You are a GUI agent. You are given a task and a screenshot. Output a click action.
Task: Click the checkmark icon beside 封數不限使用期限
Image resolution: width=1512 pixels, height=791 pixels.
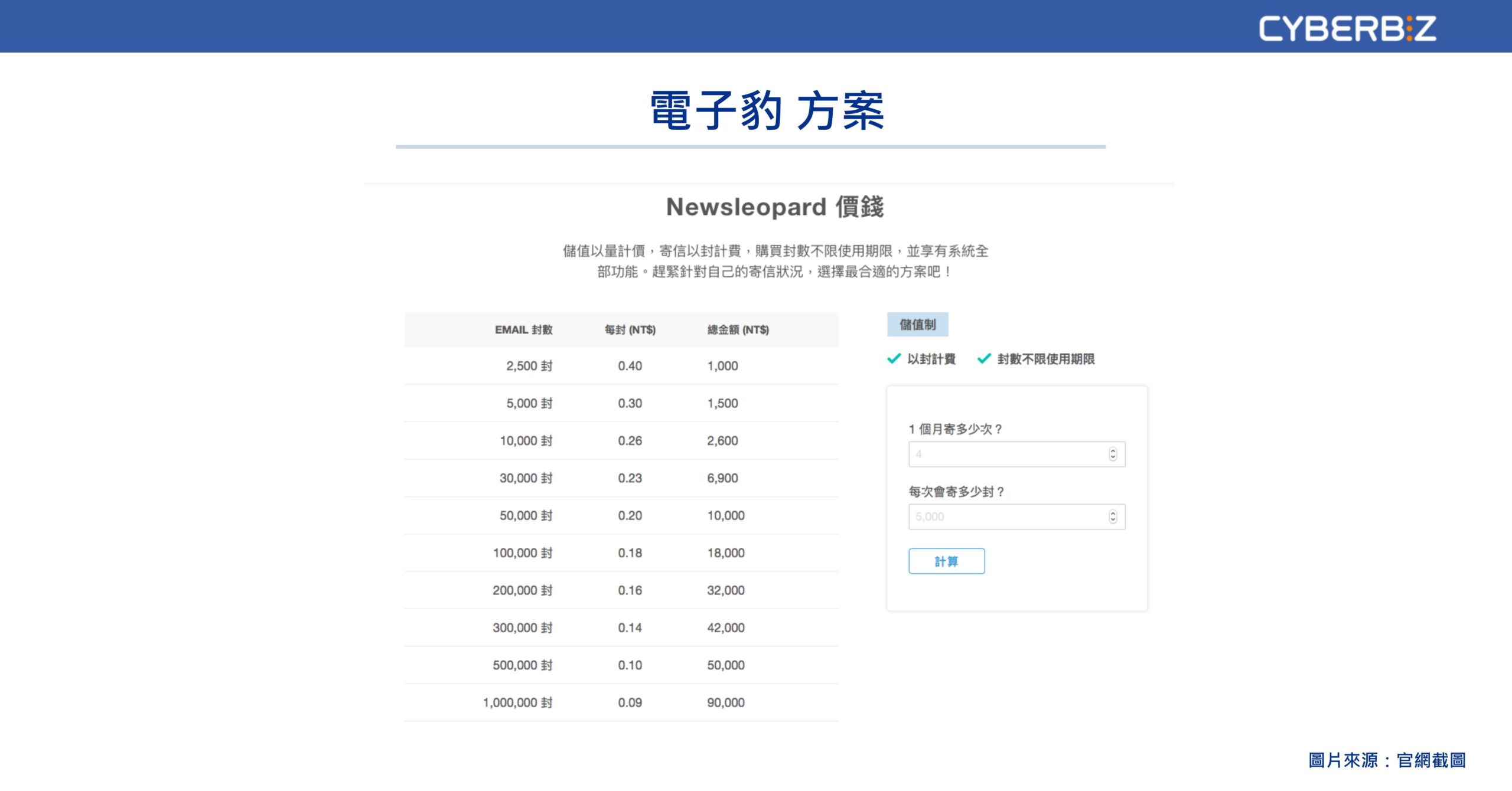pos(984,358)
